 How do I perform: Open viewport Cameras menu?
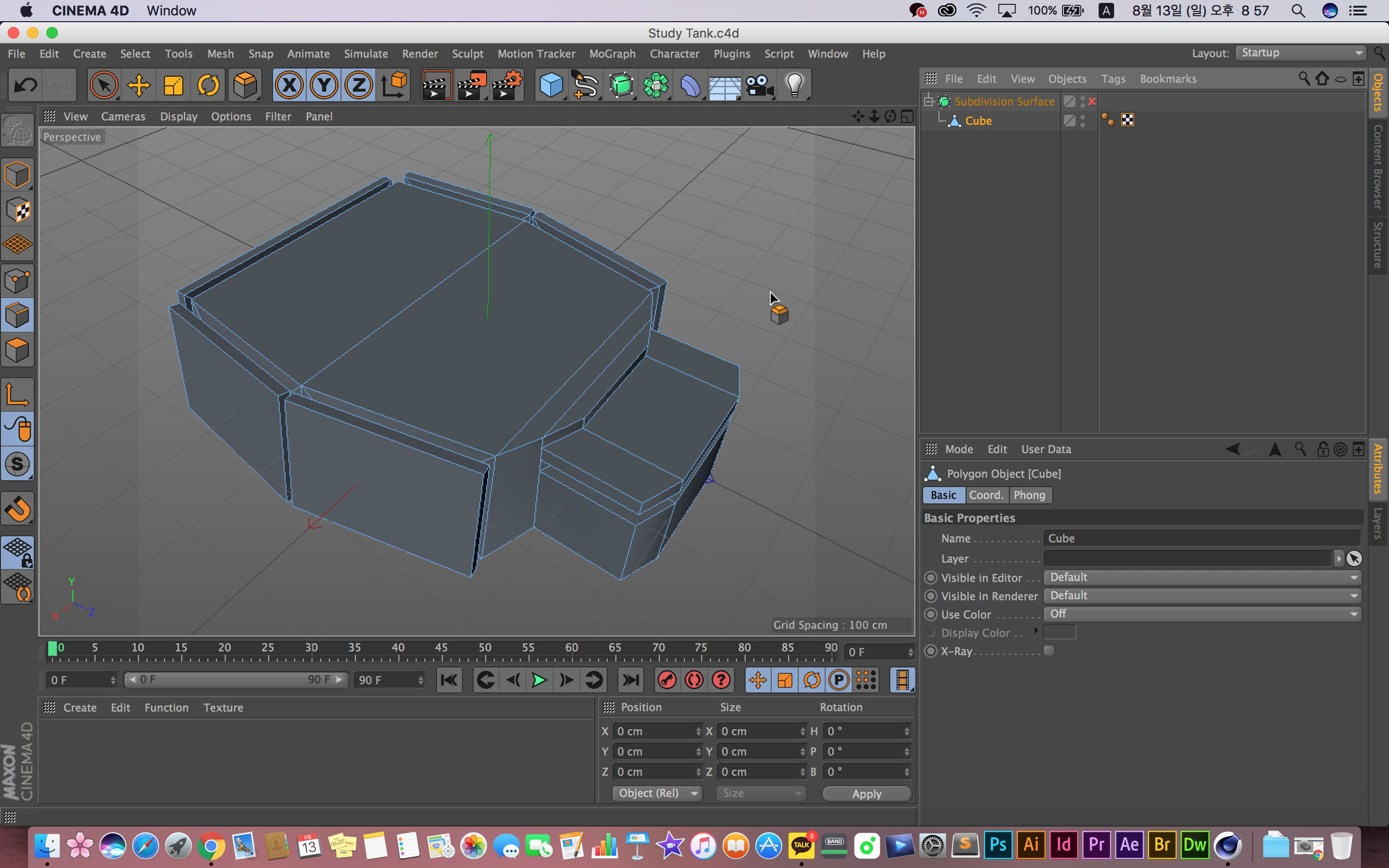pos(123,117)
